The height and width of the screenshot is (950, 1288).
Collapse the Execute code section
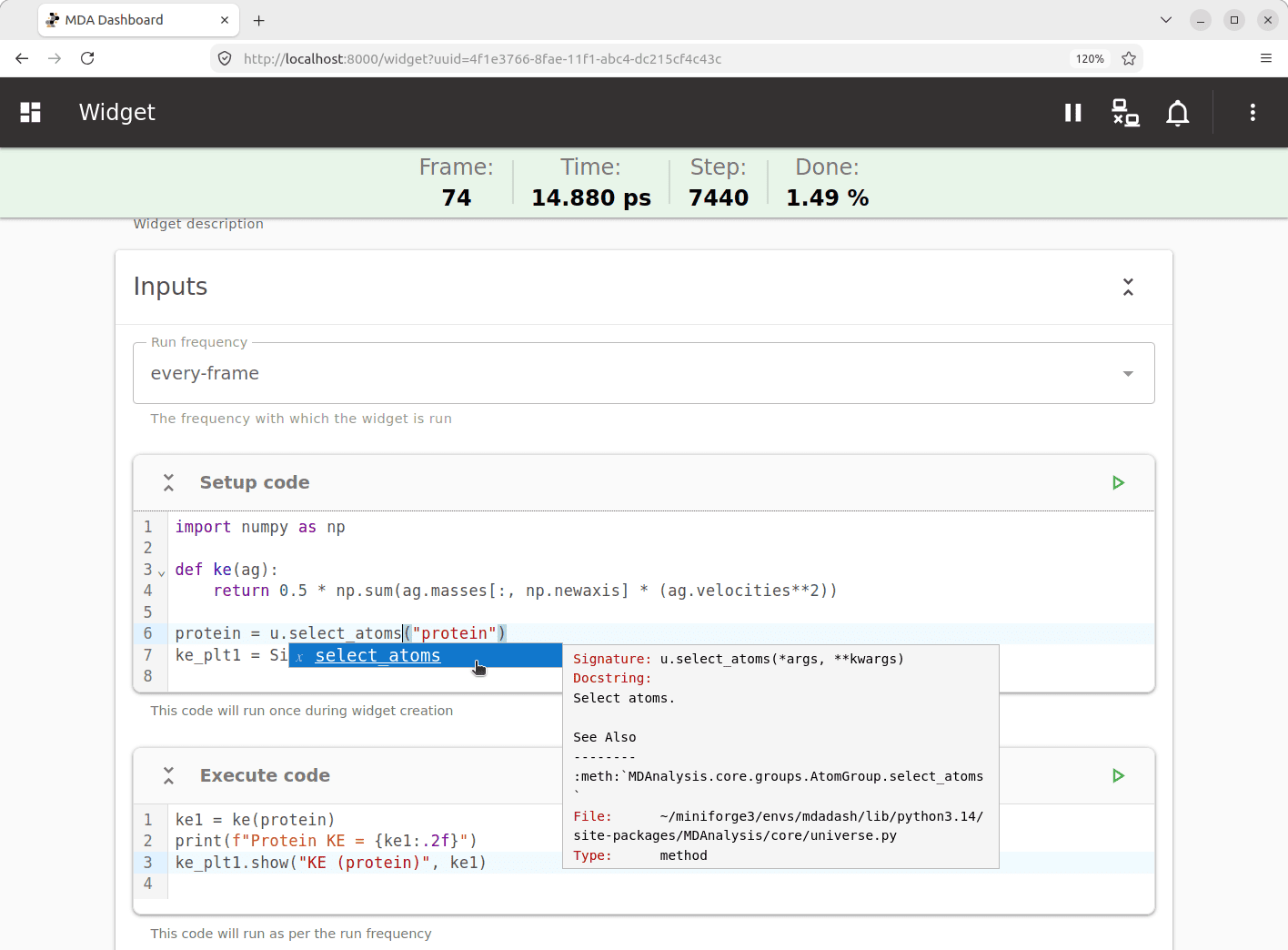point(168,775)
